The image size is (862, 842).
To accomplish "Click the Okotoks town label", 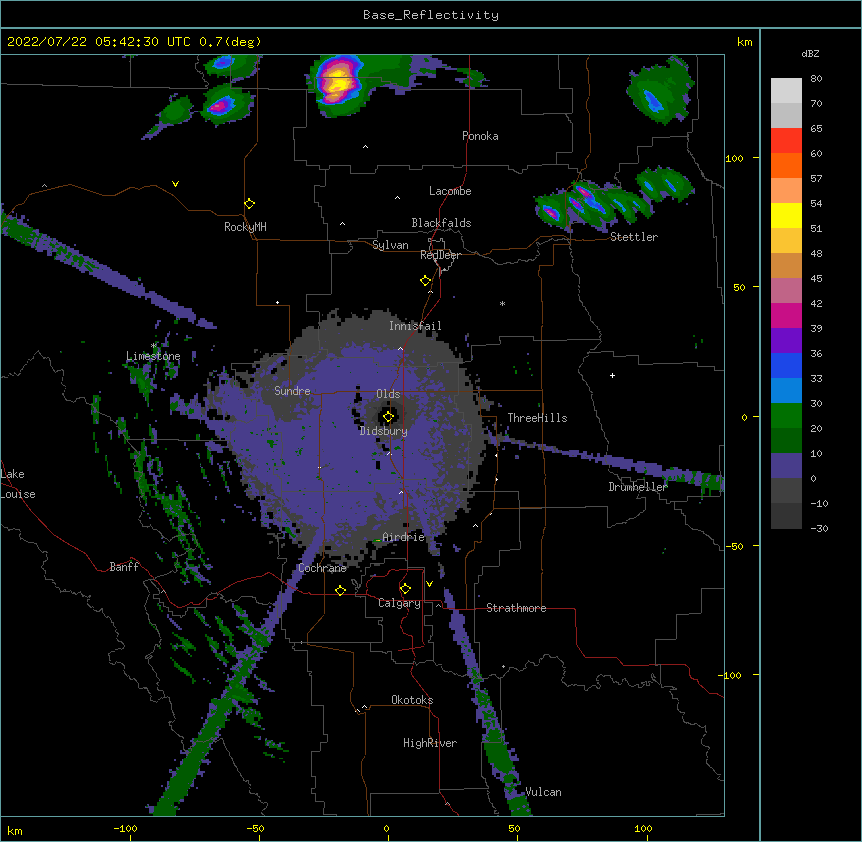I will [x=412, y=700].
